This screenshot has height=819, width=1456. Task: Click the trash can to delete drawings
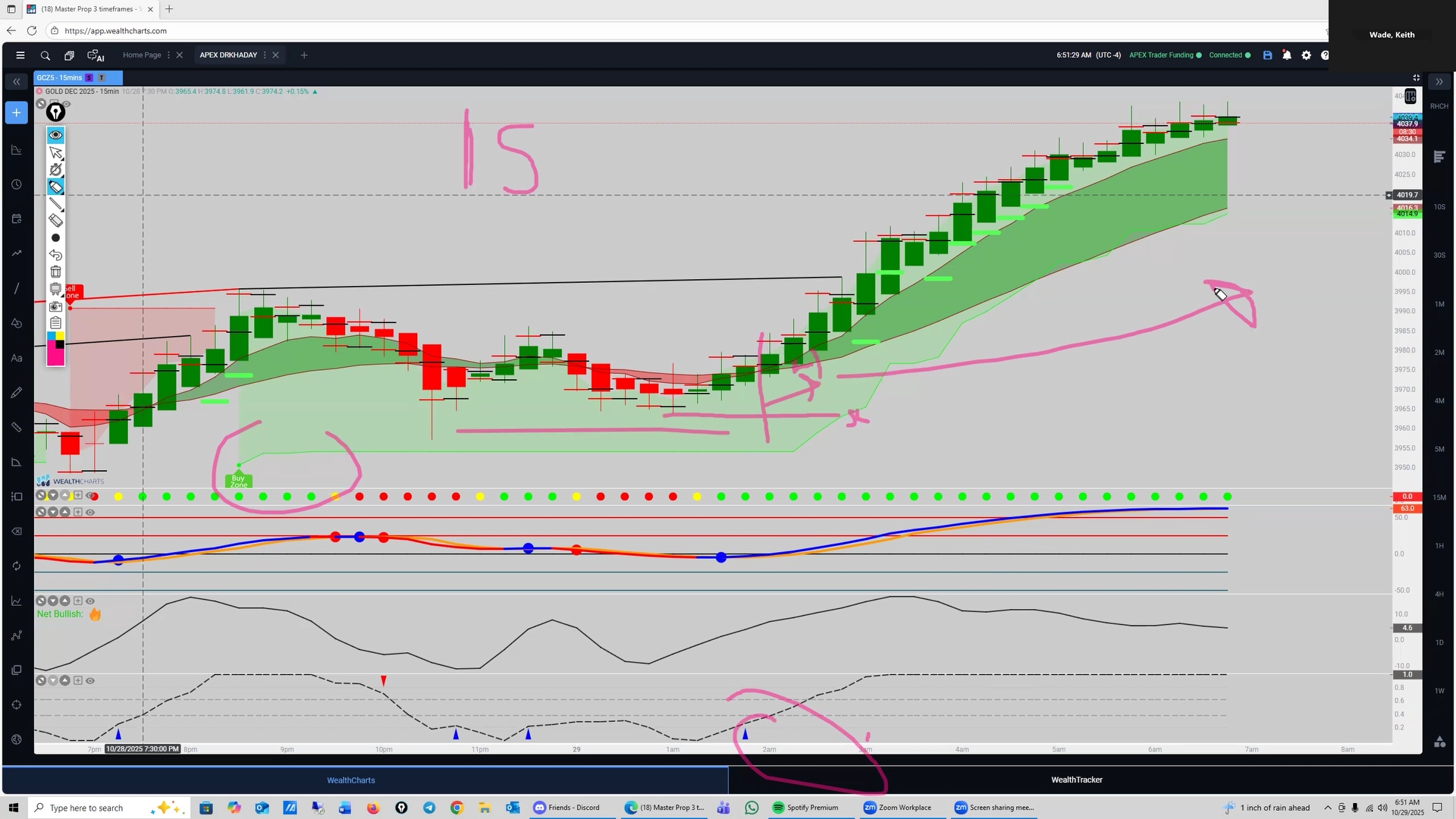point(55,272)
